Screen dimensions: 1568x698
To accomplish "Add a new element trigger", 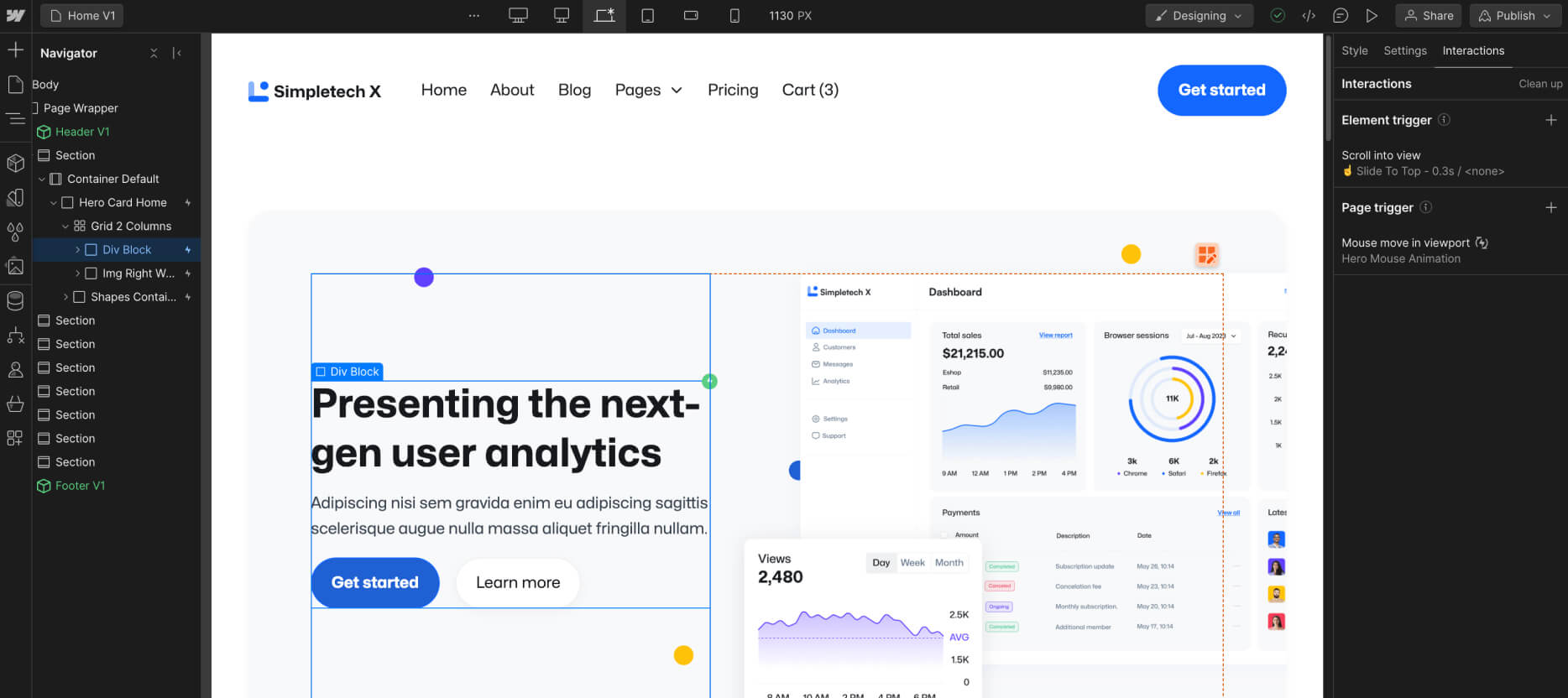I will point(1551,120).
